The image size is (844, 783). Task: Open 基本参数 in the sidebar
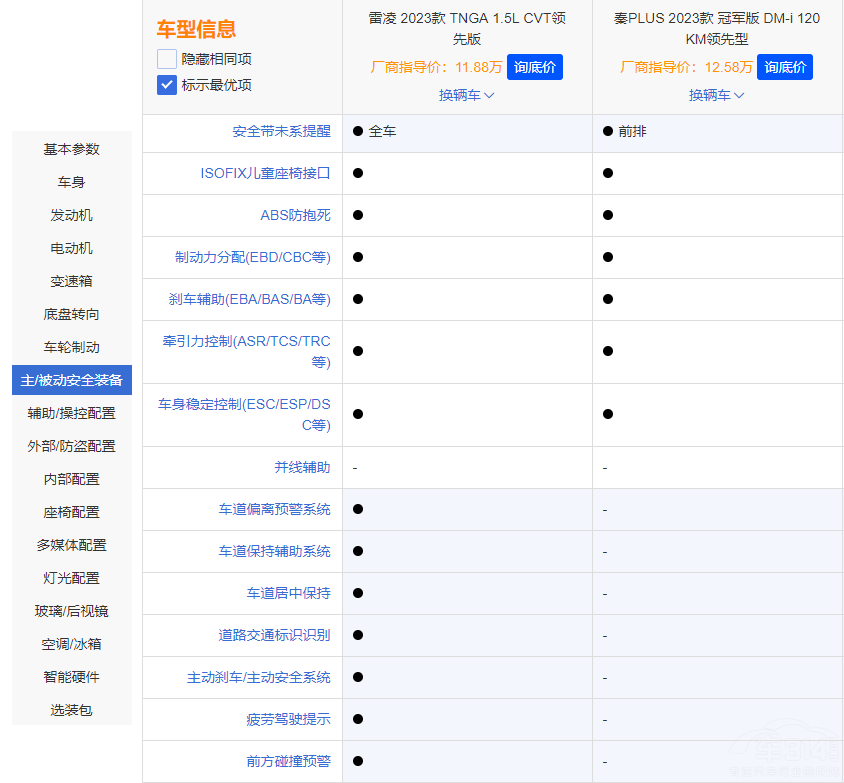pyautogui.click(x=71, y=149)
